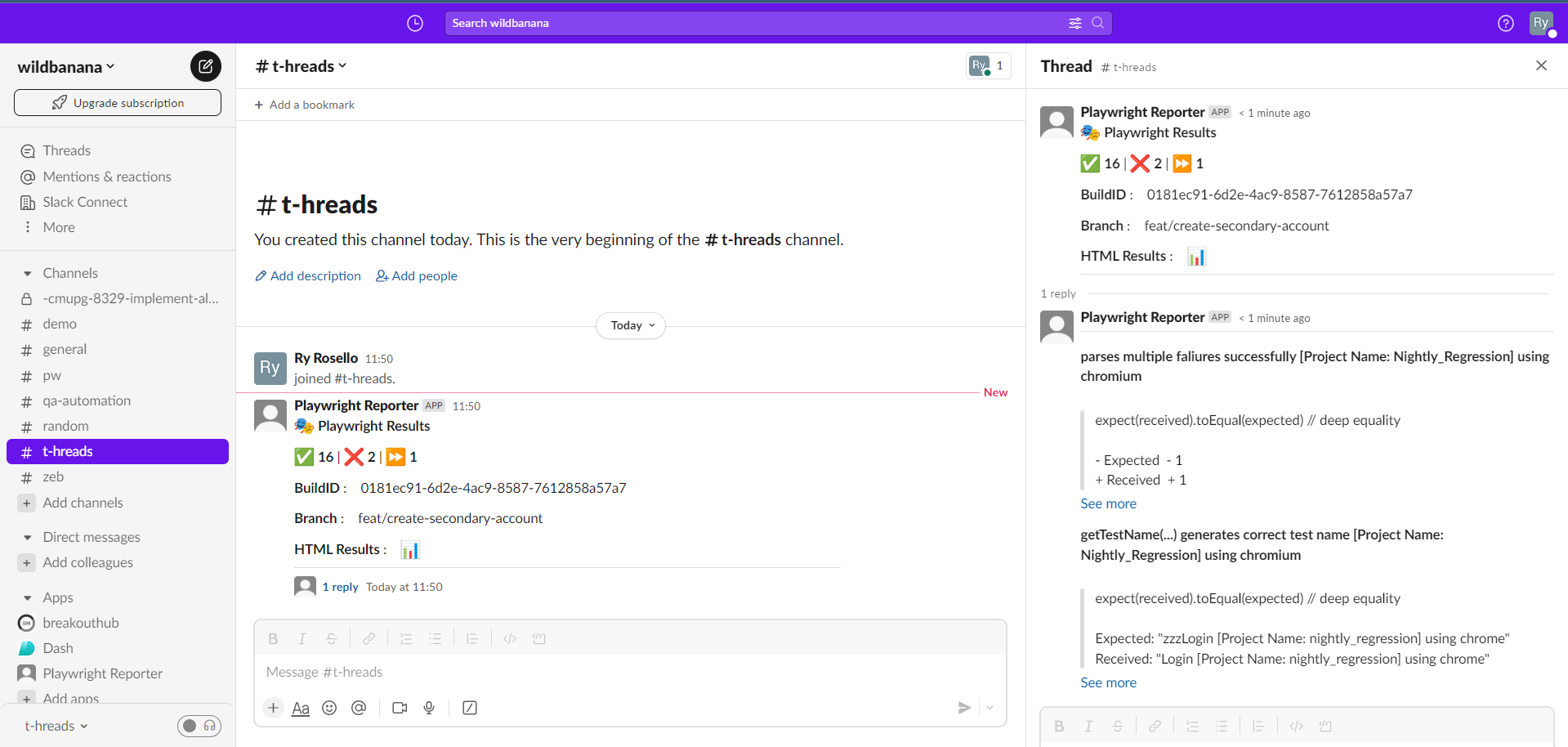Screen dimensions: 1568x747
Task: Toggle formatting toolbar with Aa icon
Action: click(301, 708)
